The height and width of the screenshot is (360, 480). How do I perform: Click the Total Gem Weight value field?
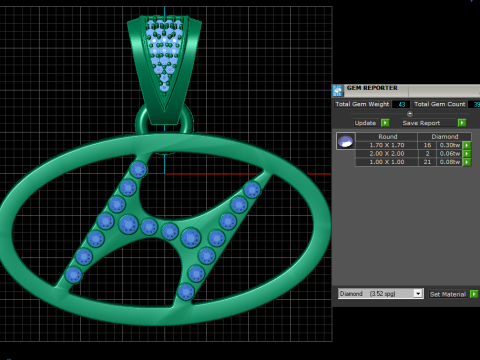[401, 104]
